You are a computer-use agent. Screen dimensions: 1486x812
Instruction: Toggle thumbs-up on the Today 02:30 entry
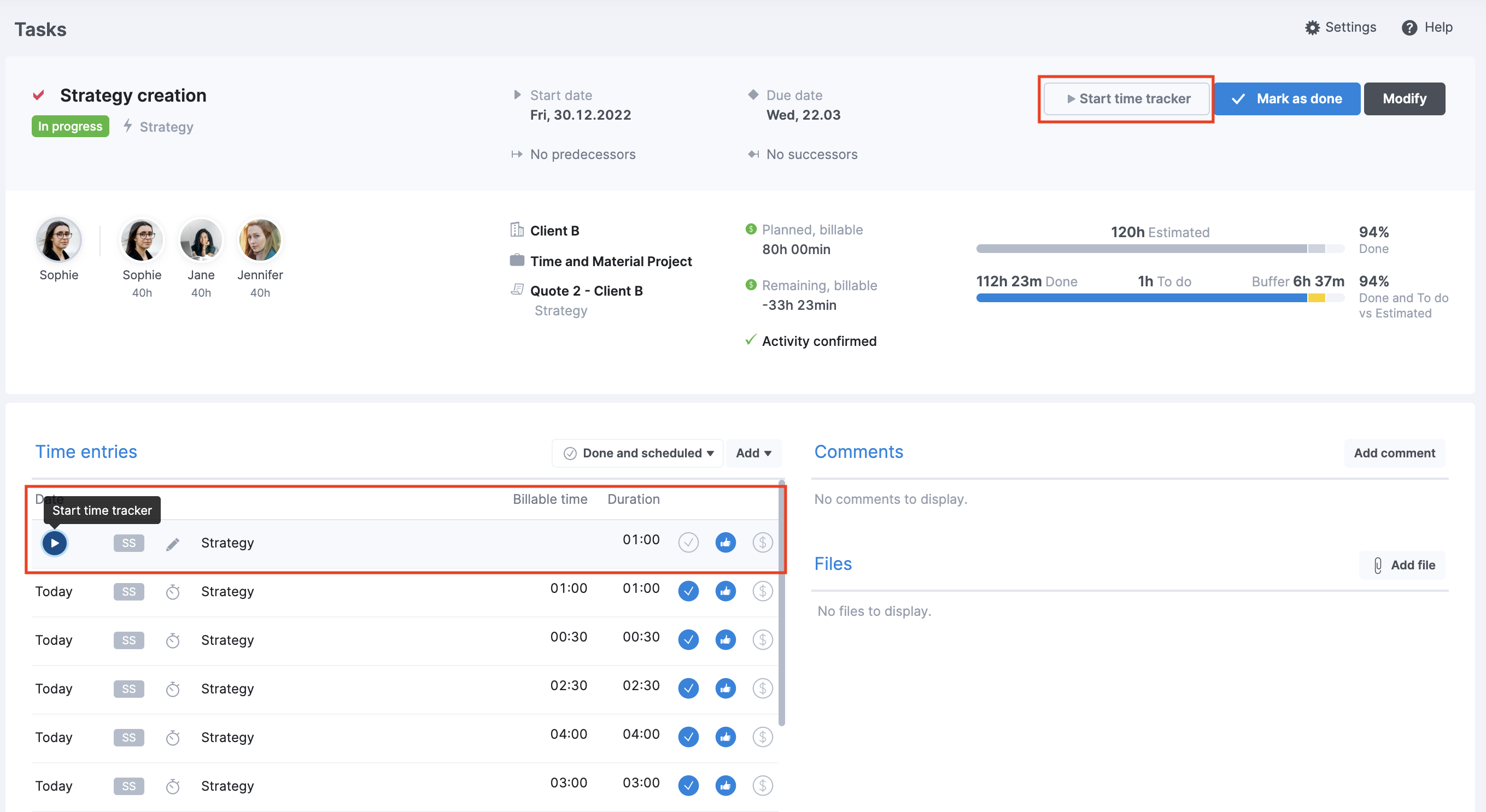coord(725,688)
